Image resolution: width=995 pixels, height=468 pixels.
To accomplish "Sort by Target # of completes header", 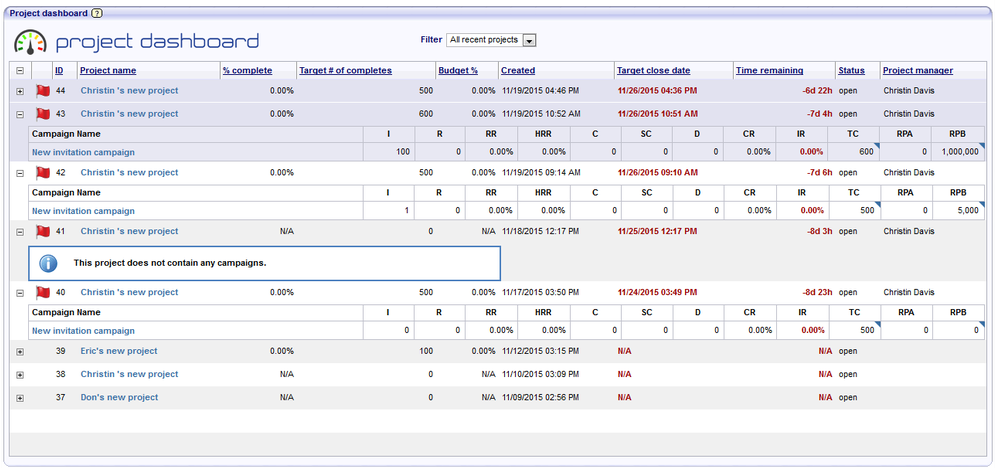I will 345,70.
